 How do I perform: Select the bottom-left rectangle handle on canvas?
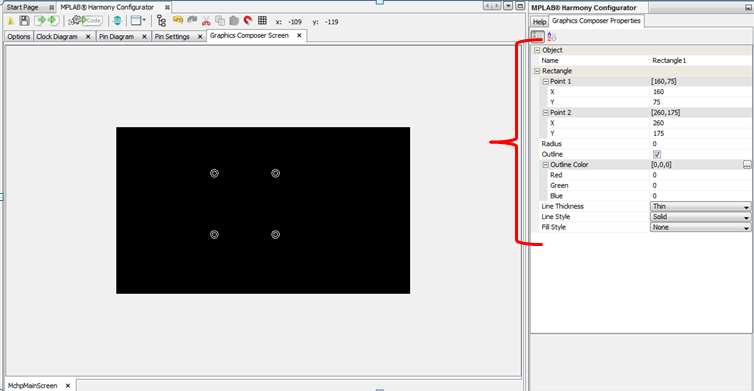click(214, 235)
